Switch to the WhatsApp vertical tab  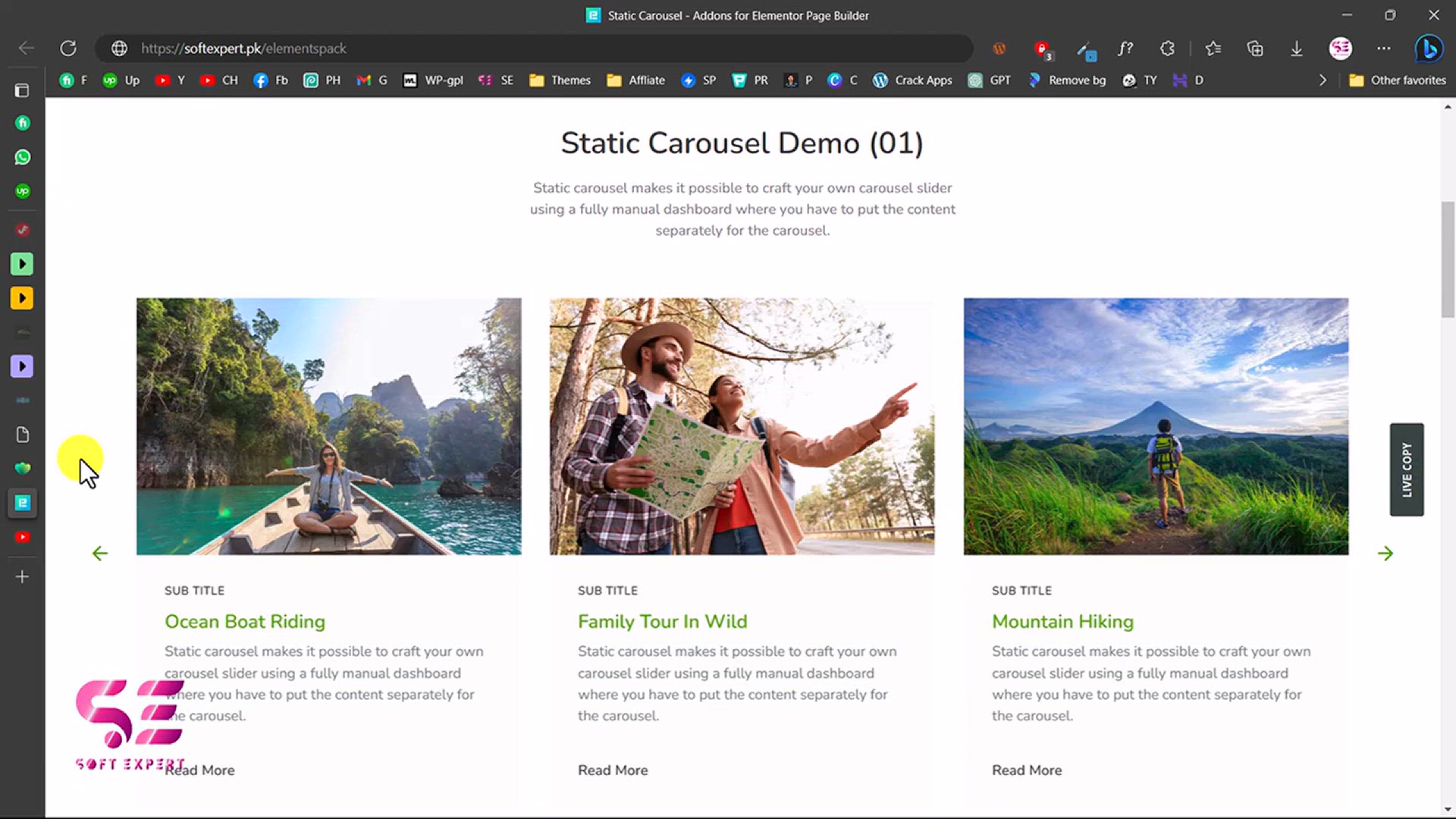click(x=22, y=157)
